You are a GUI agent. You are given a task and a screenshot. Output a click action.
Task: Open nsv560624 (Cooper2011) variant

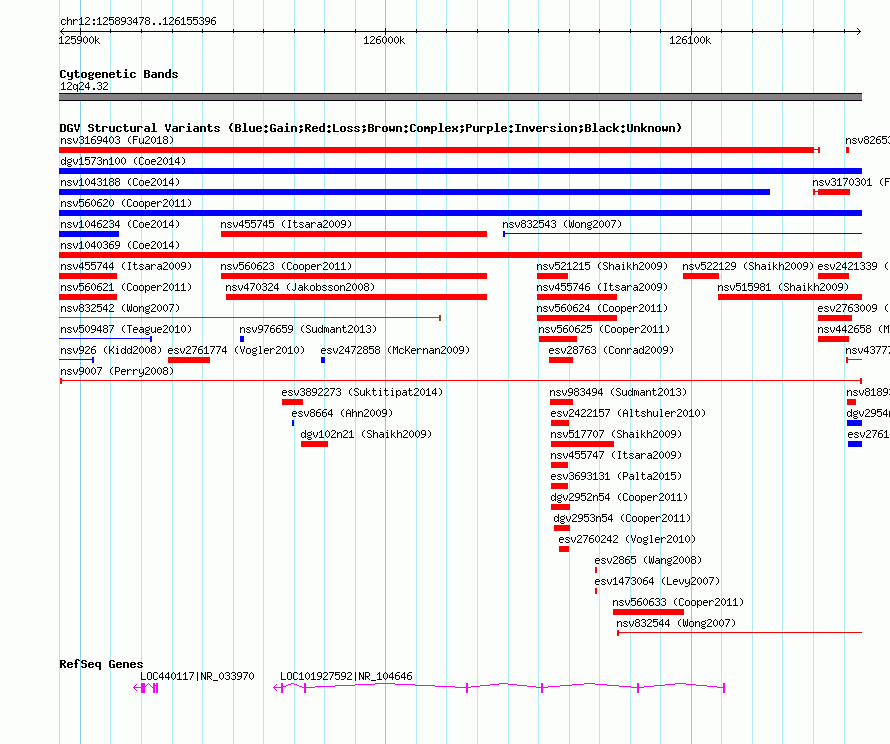[602, 308]
